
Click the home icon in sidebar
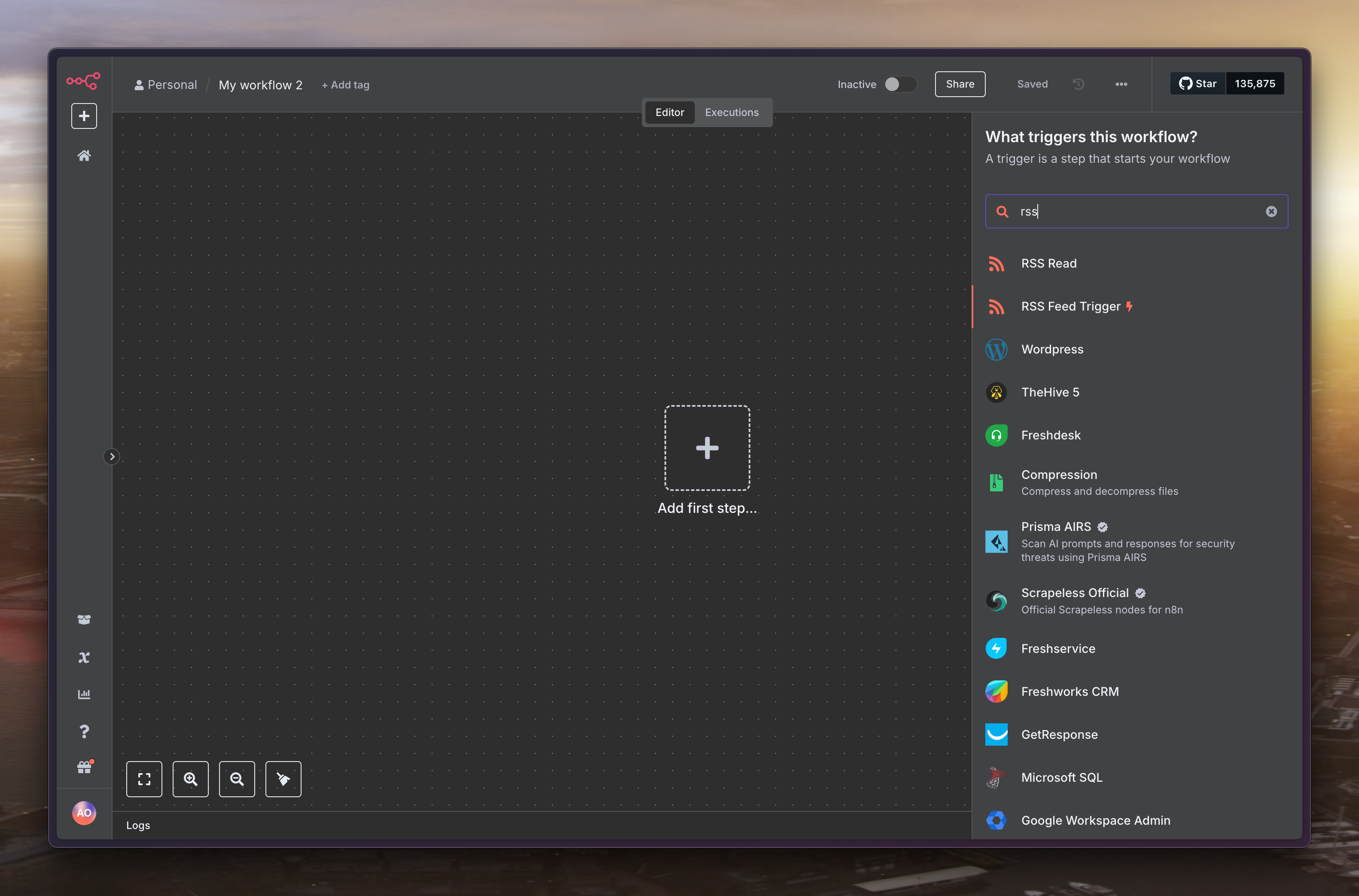pos(84,155)
